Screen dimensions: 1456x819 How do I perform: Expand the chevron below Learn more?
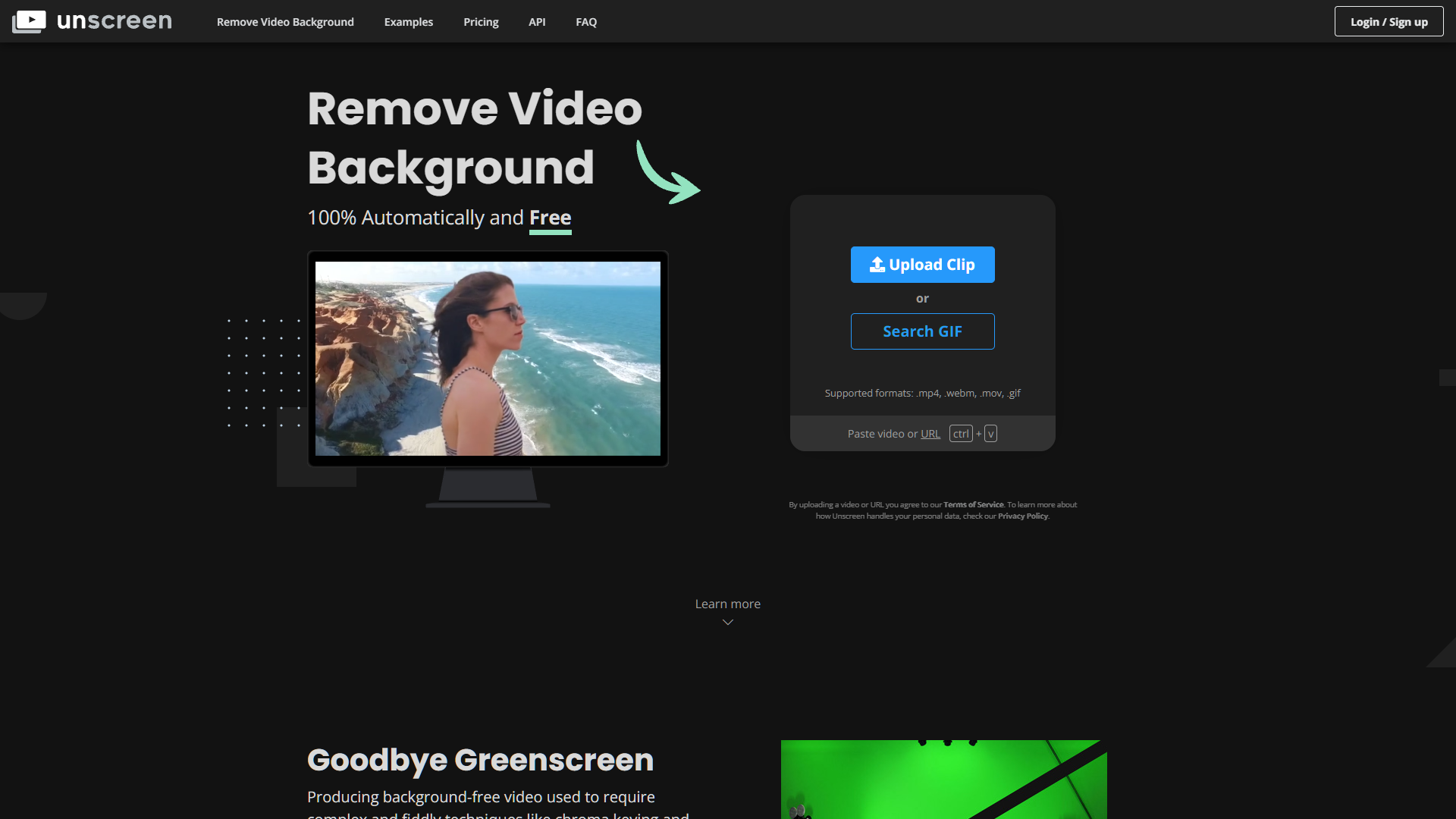pyautogui.click(x=727, y=623)
